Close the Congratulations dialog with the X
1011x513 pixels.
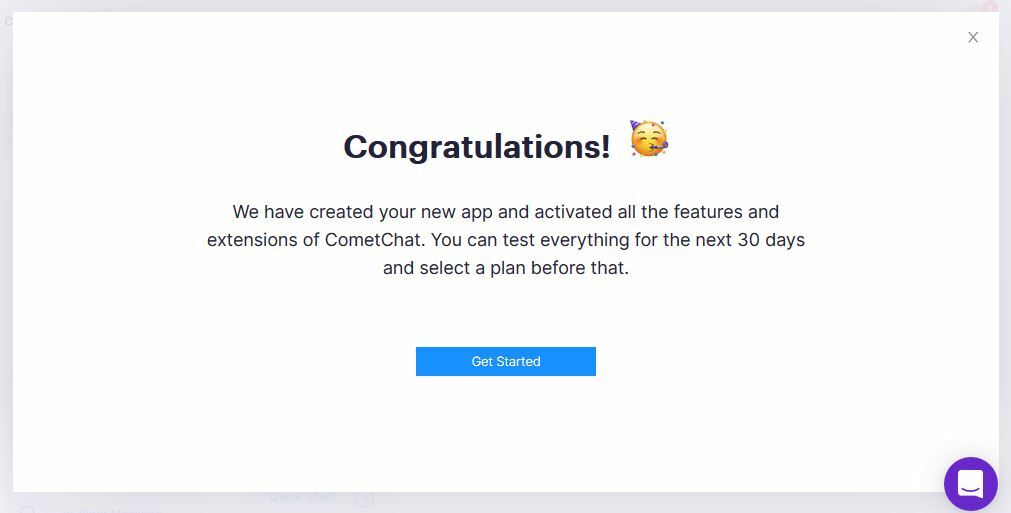[x=973, y=37]
